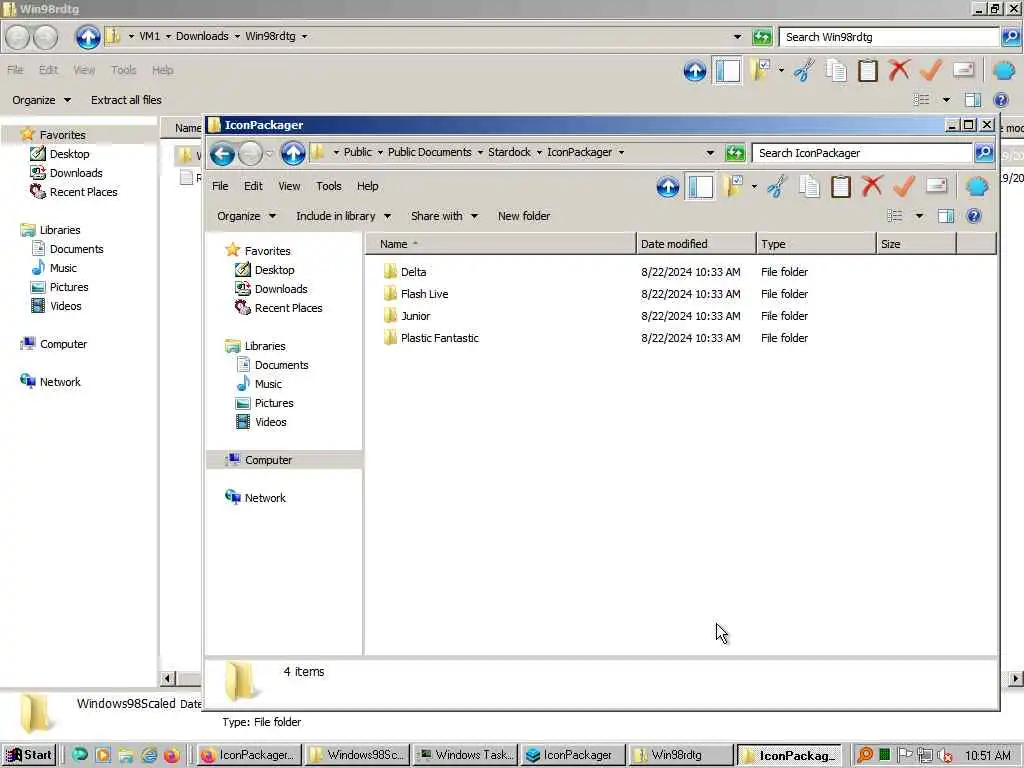1024x768 pixels.
Task: Open Organize dropdown in IconPackager window
Action: click(x=246, y=216)
